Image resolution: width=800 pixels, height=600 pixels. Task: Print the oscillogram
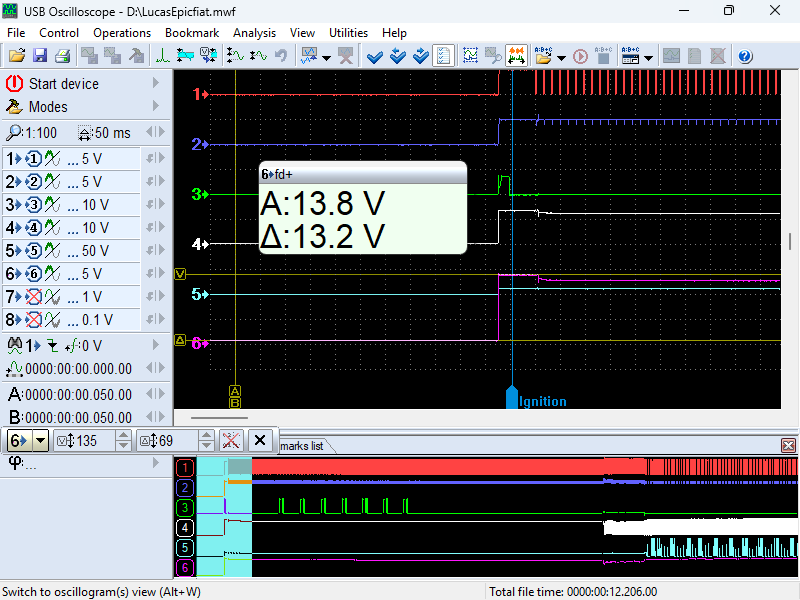62,56
